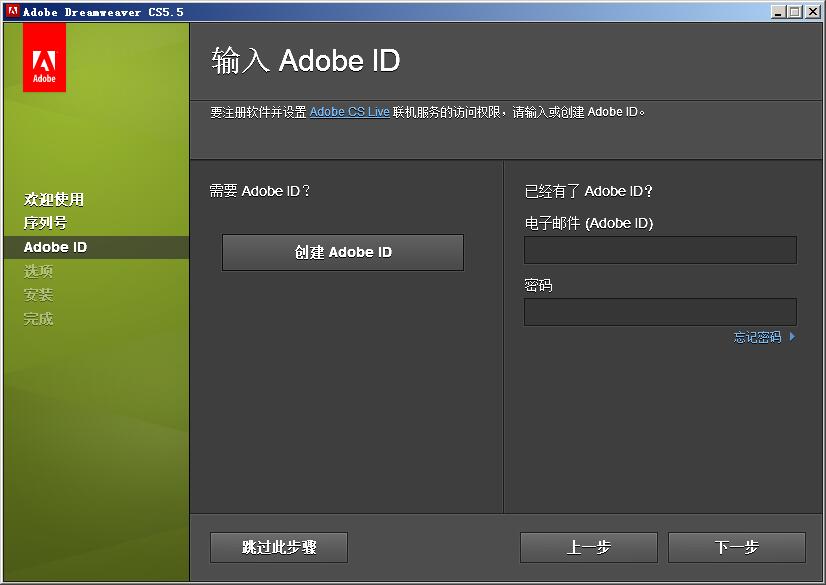Click the red Adobe logo icon
826x585 pixels.
[44, 57]
